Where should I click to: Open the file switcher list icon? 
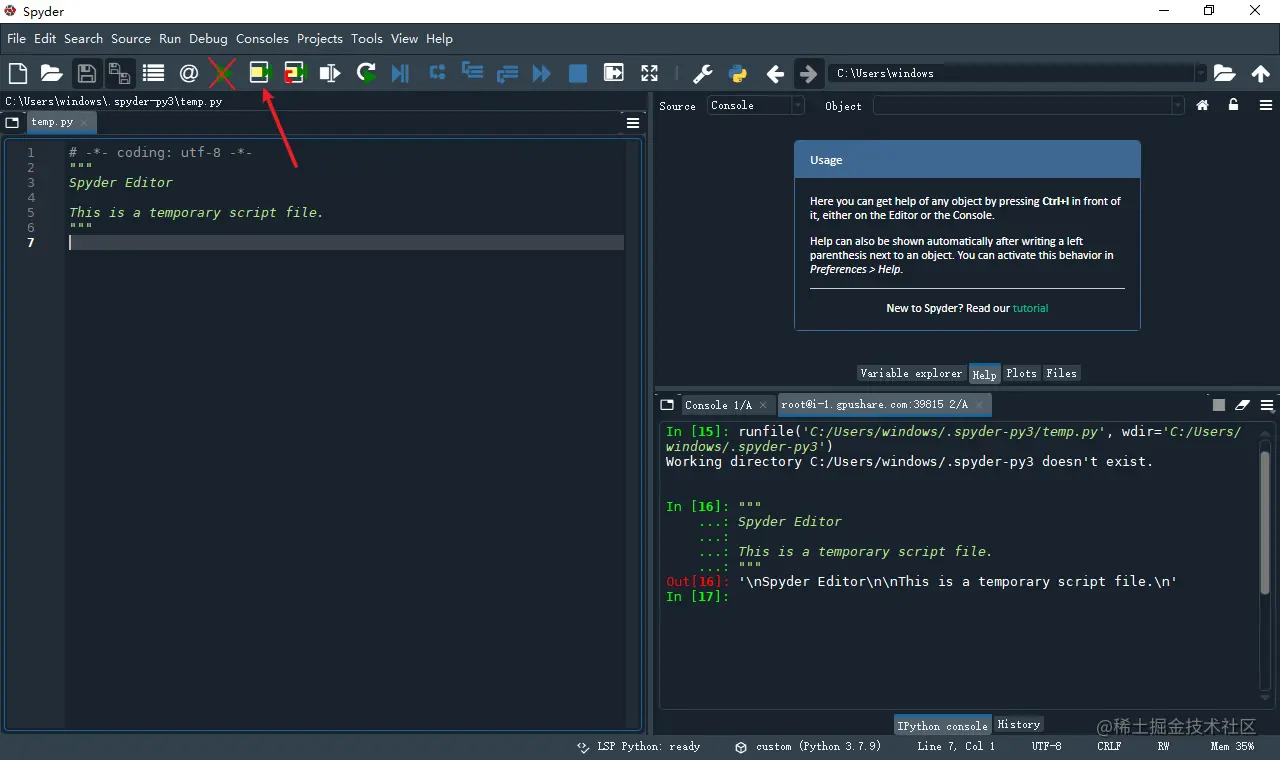click(153, 73)
